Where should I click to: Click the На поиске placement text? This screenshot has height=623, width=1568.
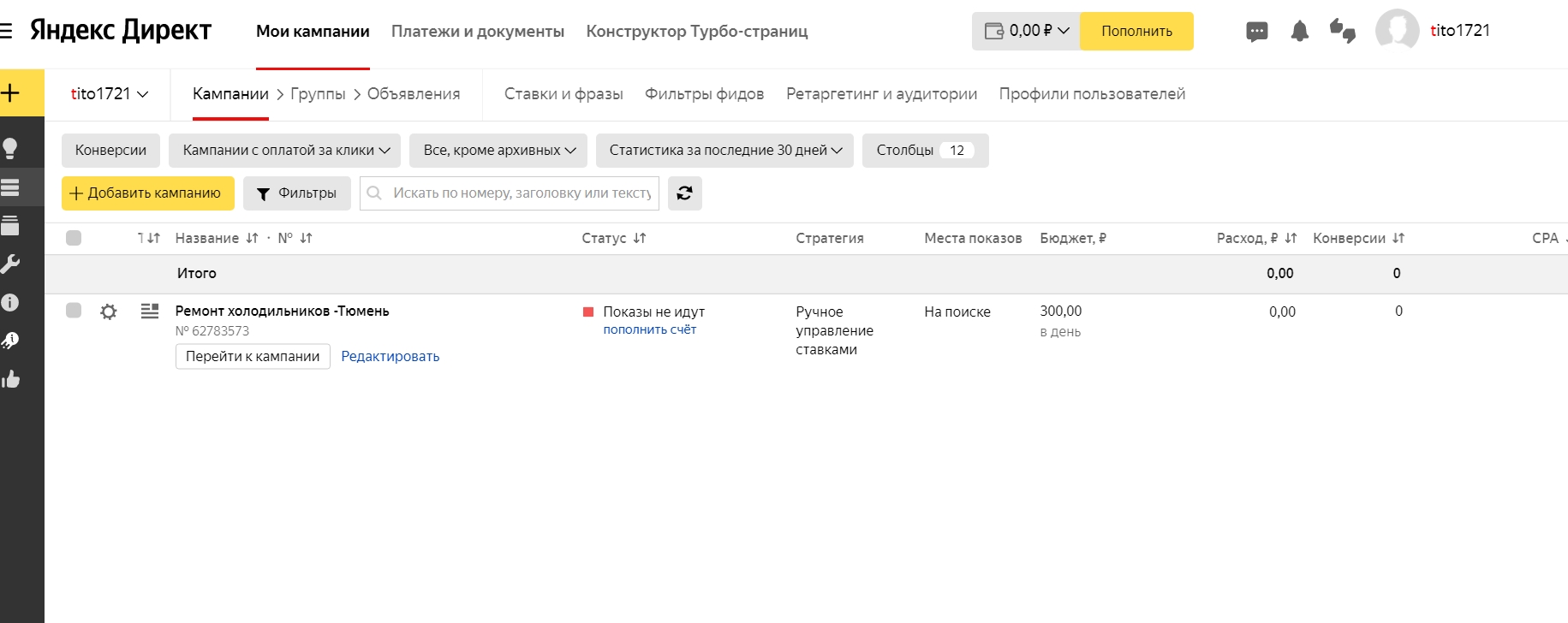pyautogui.click(x=957, y=311)
